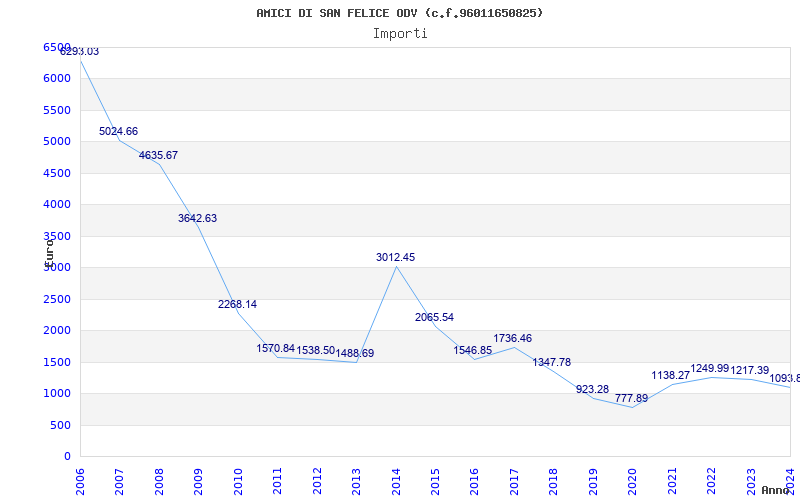This screenshot has width=800, height=500.
Task: Click the 2006 x-axis year label
Action: 80,481
